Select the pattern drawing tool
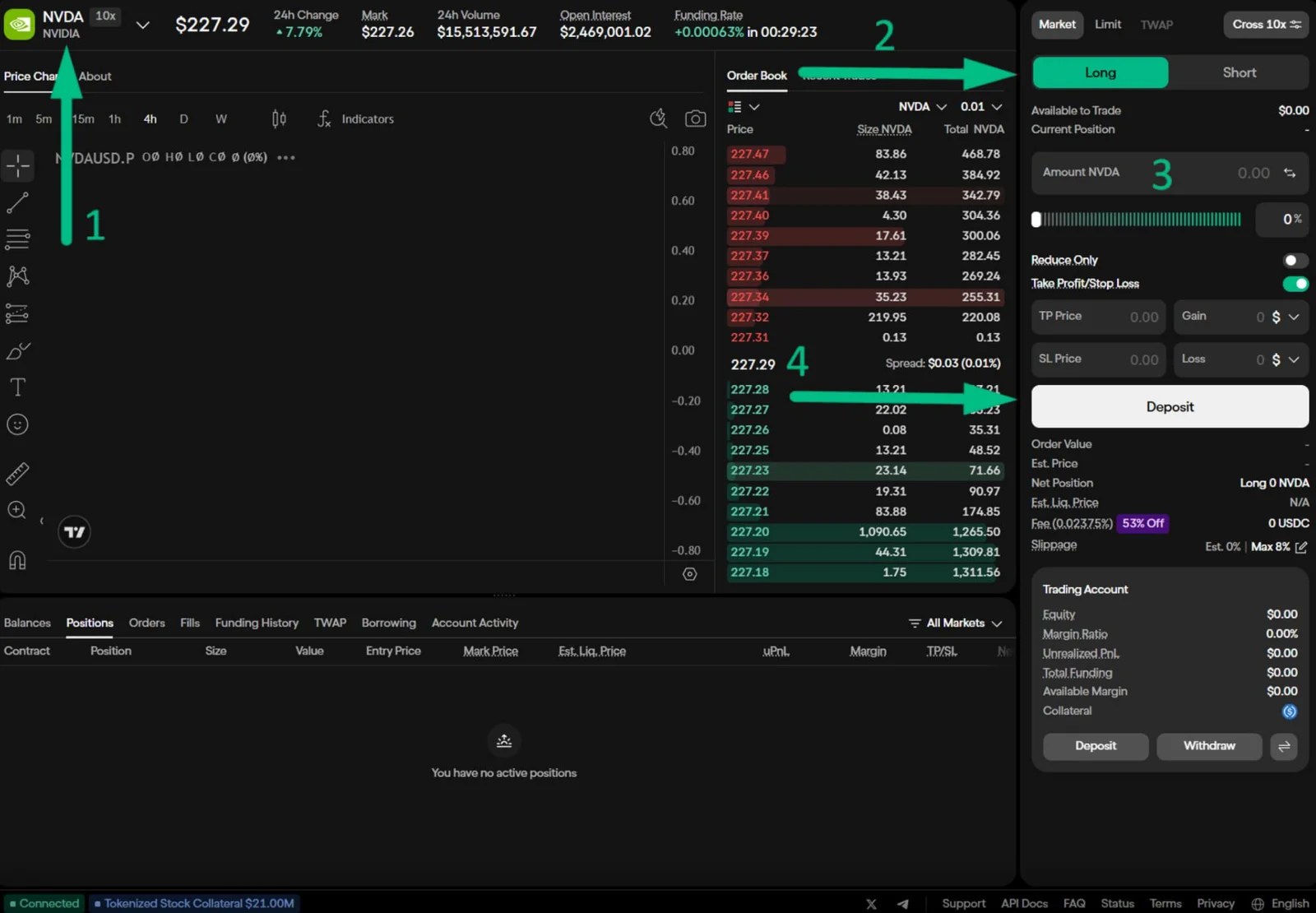This screenshot has width=1316, height=913. coord(18,276)
